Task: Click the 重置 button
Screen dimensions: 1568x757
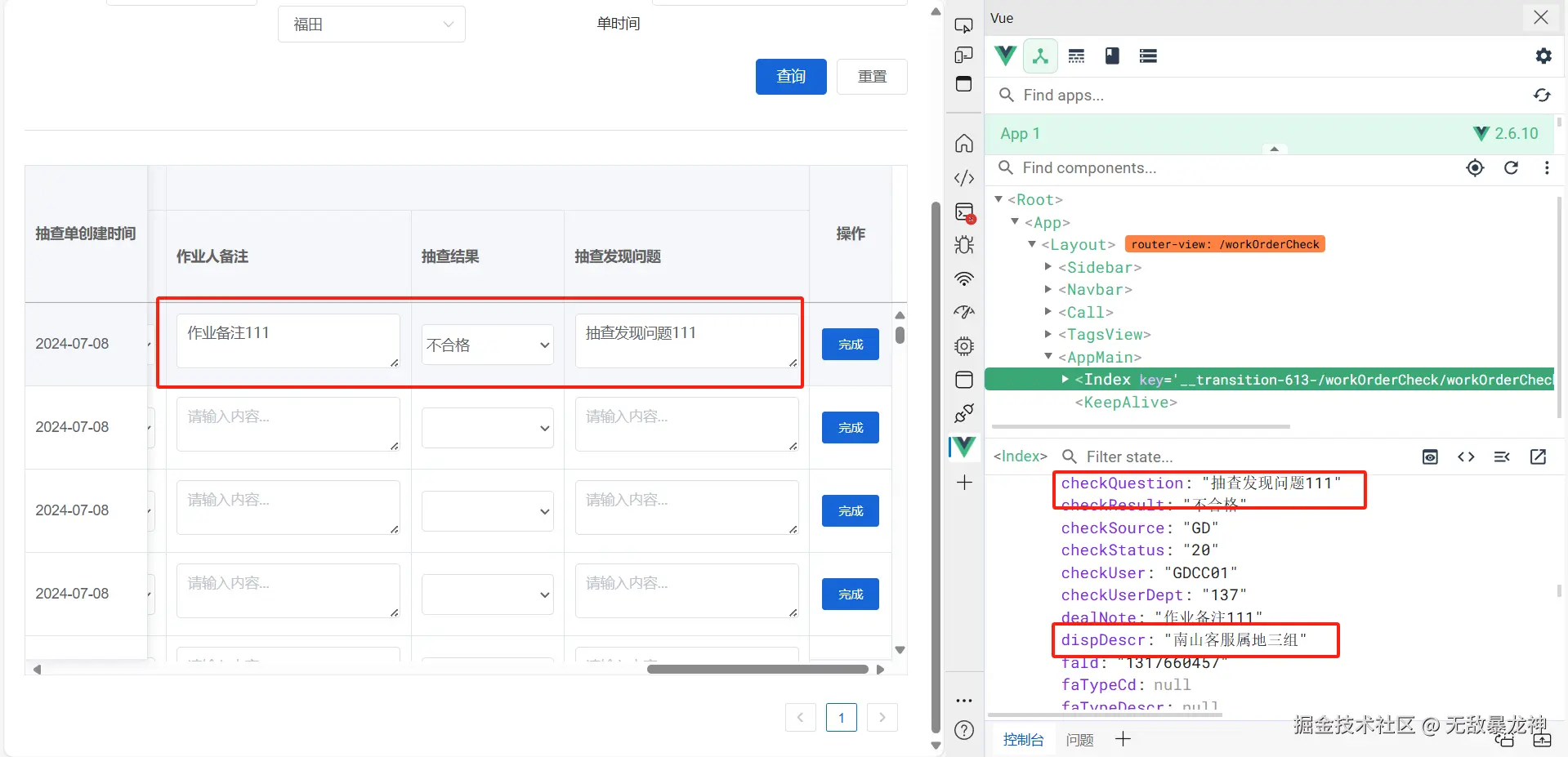Action: (873, 77)
